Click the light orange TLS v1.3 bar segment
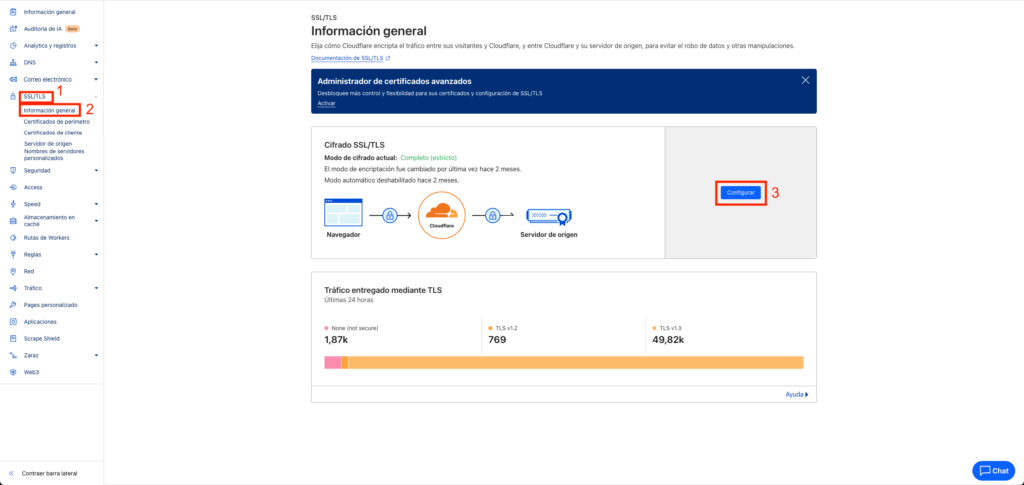Image resolution: width=1024 pixels, height=485 pixels. tap(576, 362)
